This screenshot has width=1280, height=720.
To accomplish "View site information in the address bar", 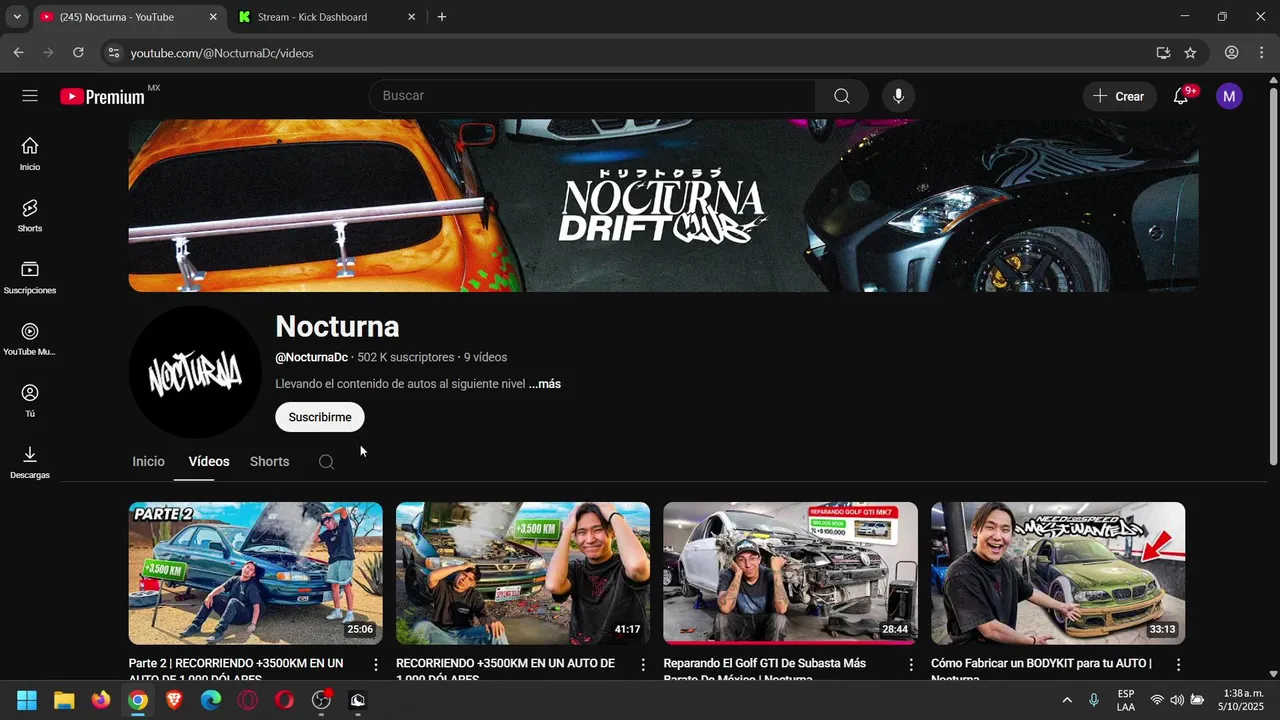I will point(113,52).
